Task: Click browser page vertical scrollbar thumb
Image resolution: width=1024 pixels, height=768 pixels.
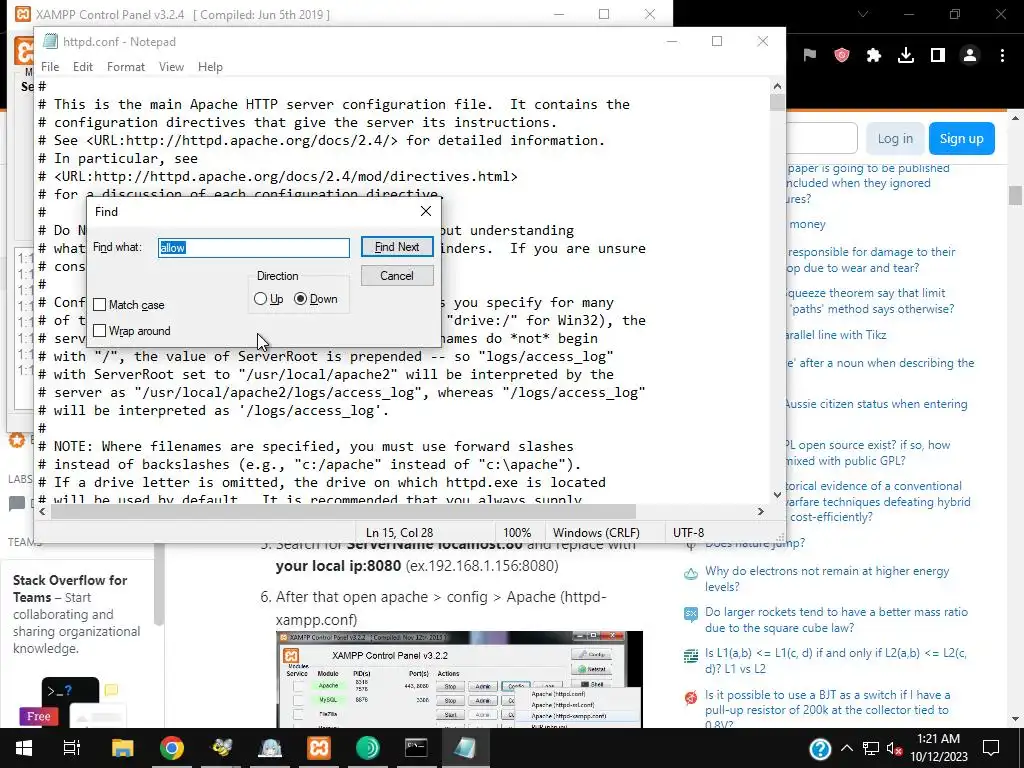Action: pos(1015,195)
